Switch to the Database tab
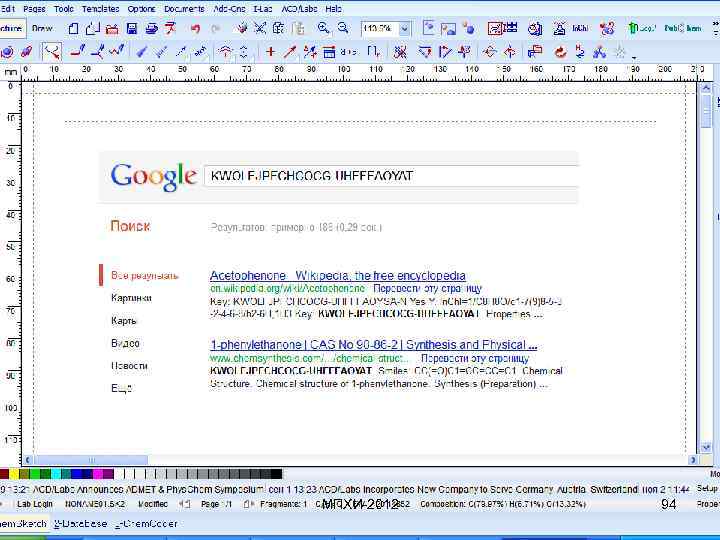Viewport: 720px width, 540px height. pyautogui.click(x=81, y=523)
